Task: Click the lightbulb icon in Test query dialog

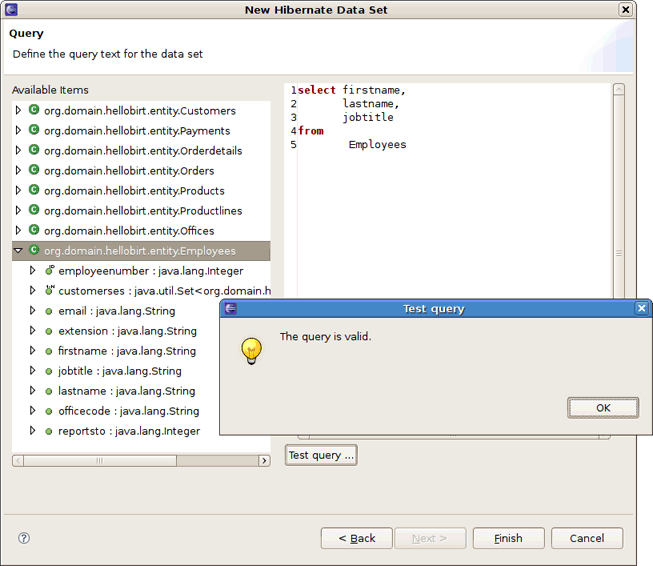Action: coord(251,351)
